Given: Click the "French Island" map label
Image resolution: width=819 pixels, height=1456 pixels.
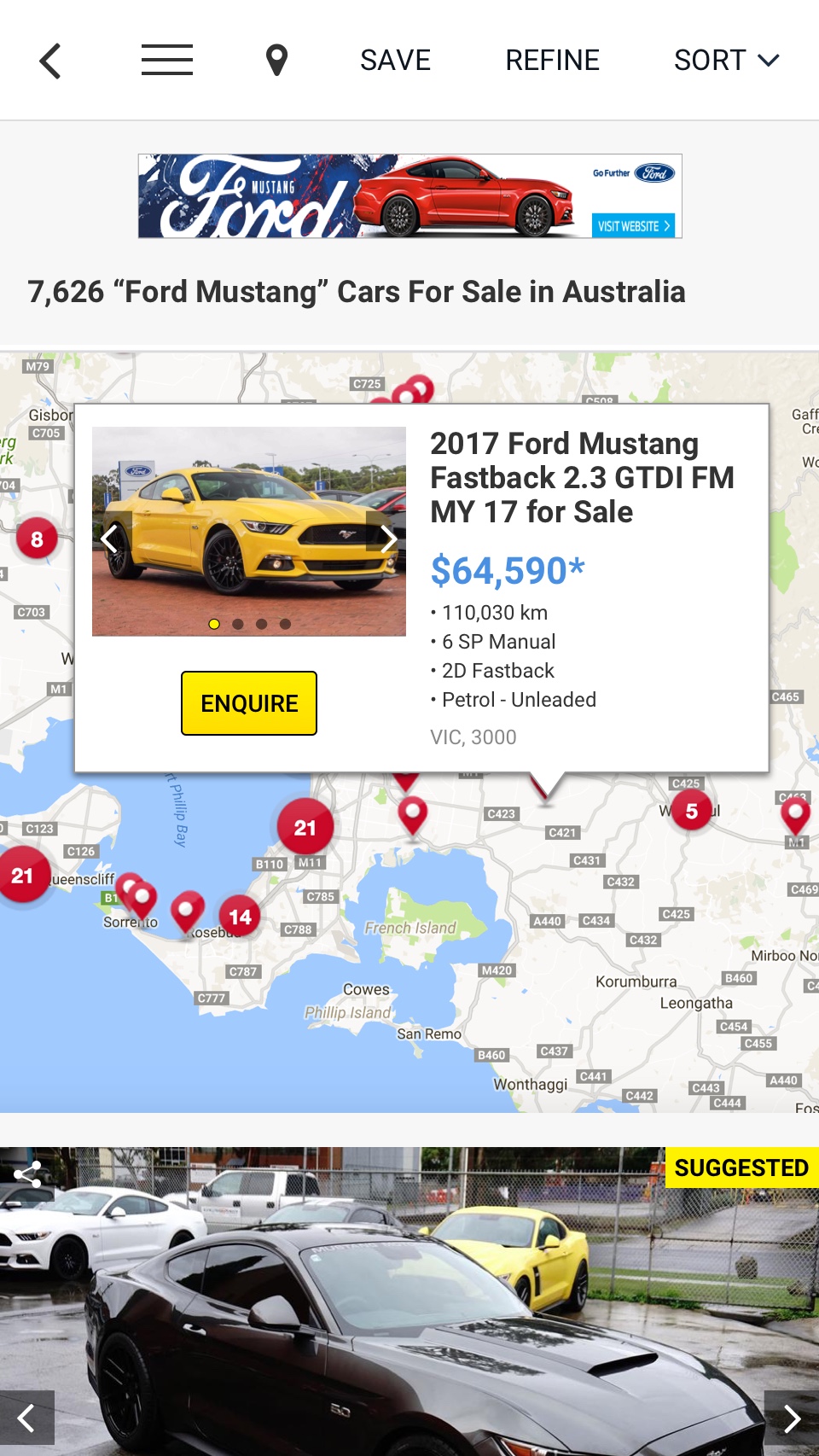Looking at the screenshot, I should (x=410, y=928).
